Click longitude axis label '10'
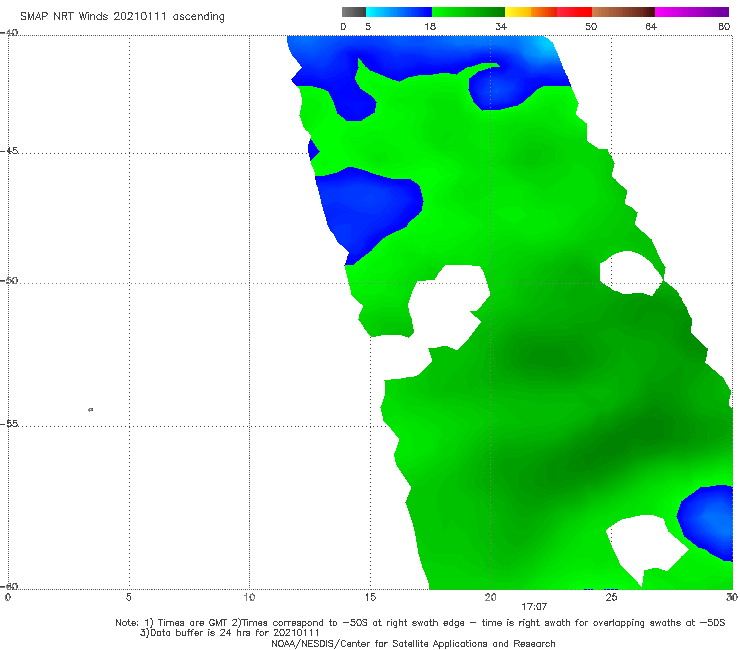The width and height of the screenshot is (740, 650). [x=249, y=598]
